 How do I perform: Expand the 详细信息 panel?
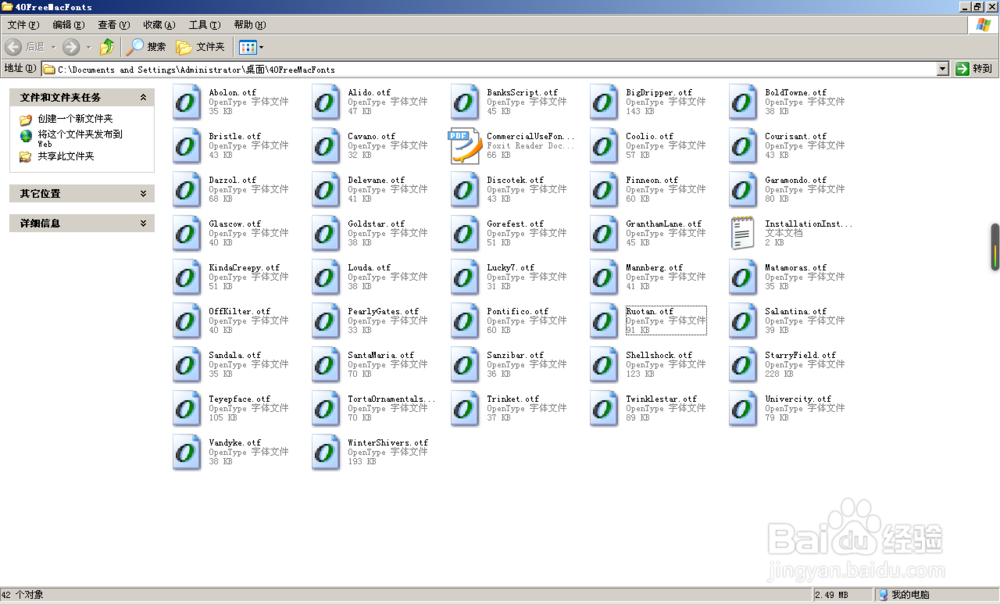point(143,223)
